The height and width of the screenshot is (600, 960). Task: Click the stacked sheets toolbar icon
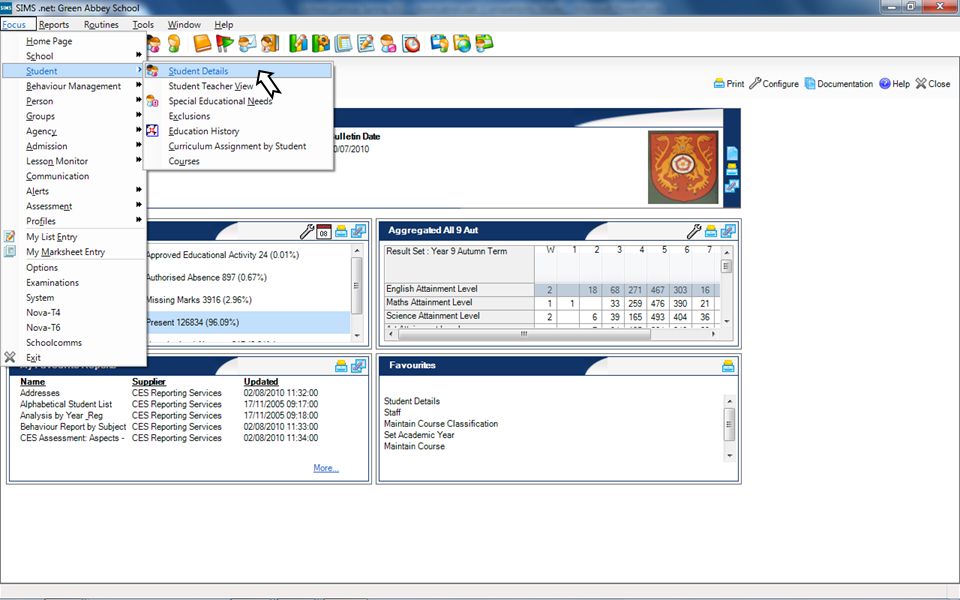(343, 43)
